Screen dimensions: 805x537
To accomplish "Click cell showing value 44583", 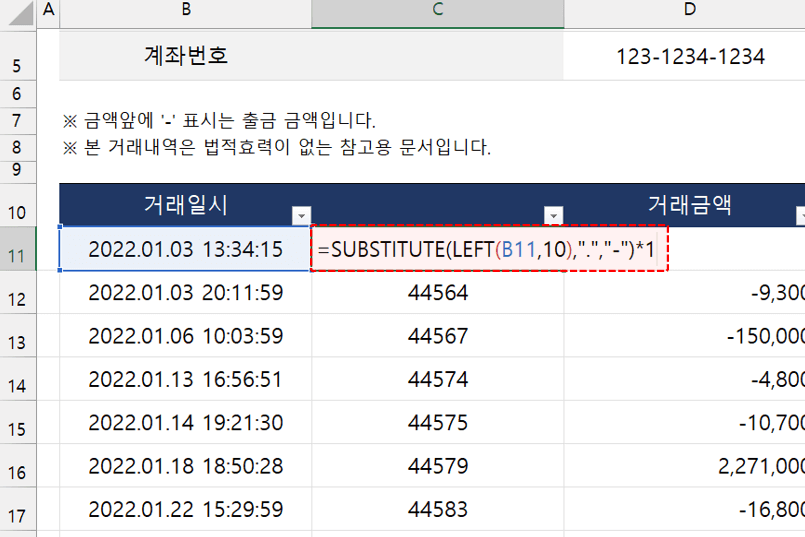I will [x=437, y=509].
